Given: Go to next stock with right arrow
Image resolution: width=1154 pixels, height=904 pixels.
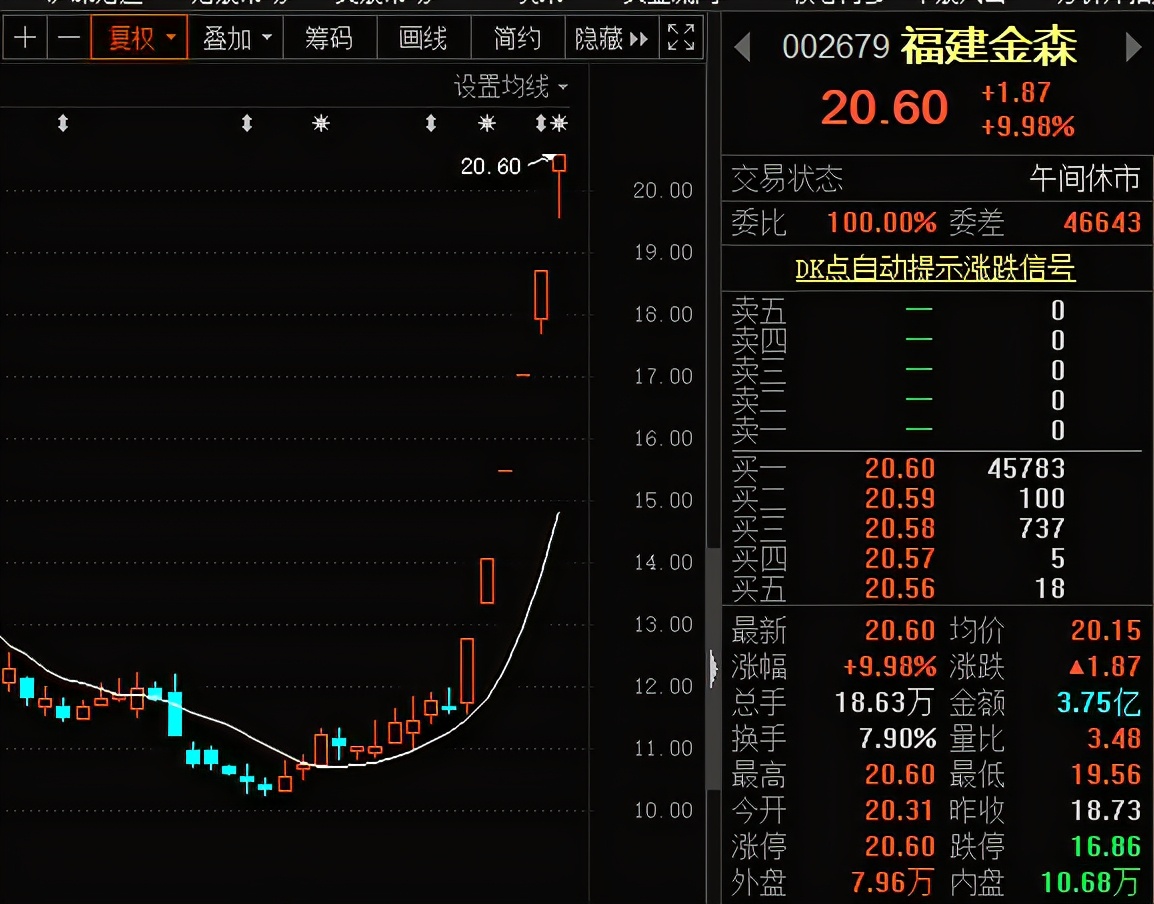Looking at the screenshot, I should click(1133, 47).
